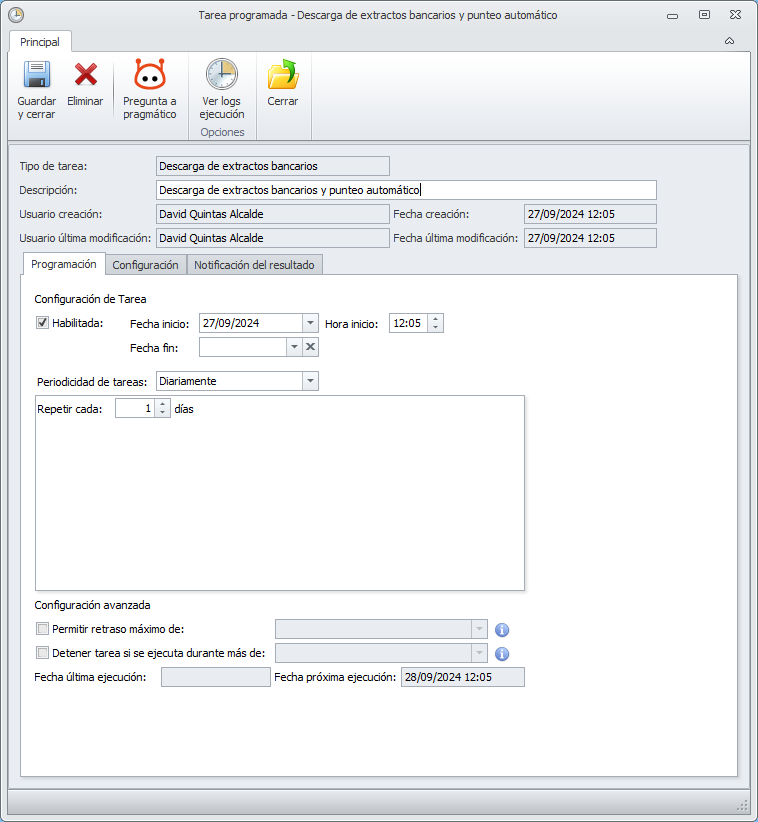Switch to the Configuración tab

[x=146, y=265]
